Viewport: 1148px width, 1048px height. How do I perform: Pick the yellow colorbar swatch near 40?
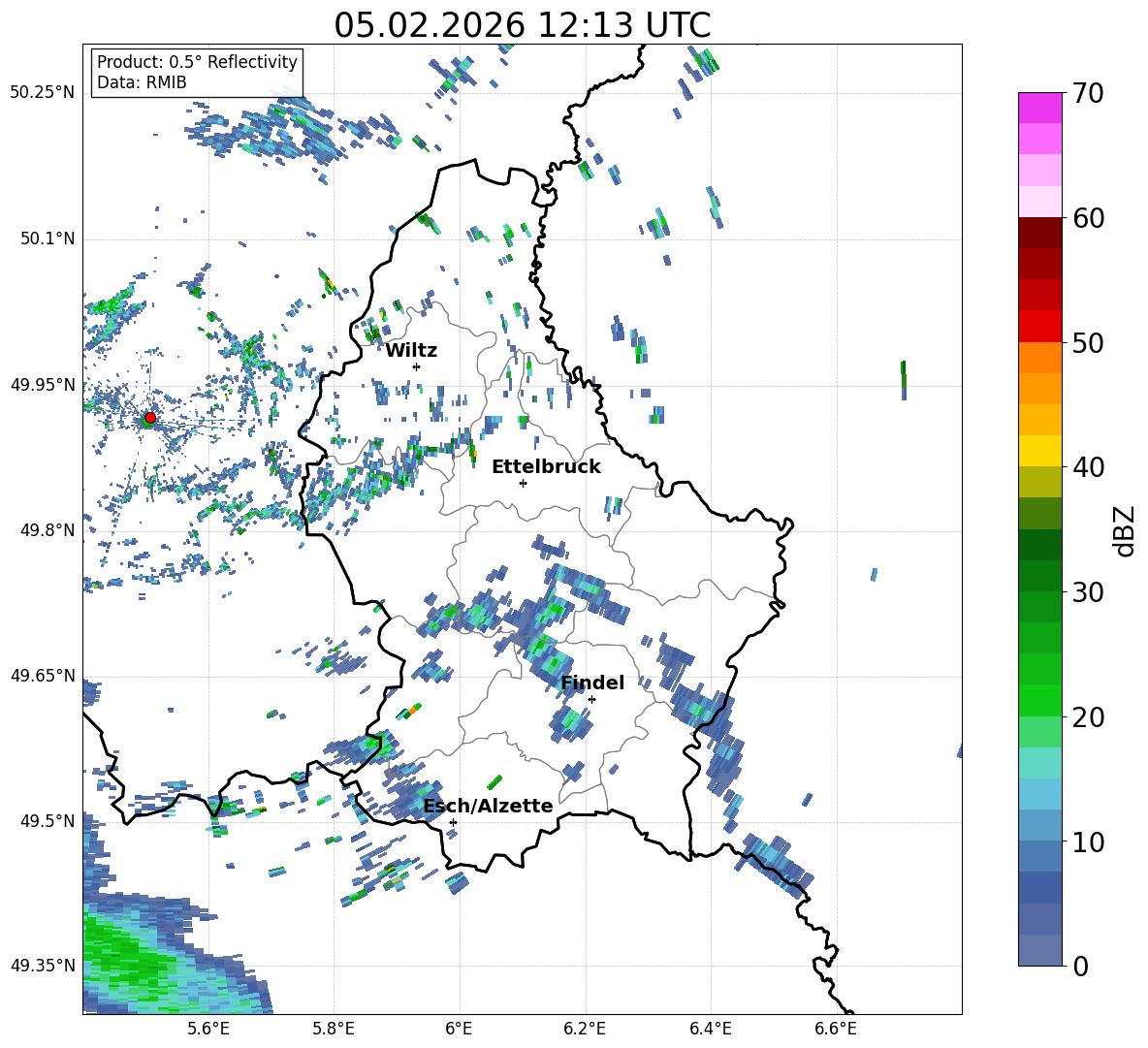pyautogui.click(x=1040, y=451)
